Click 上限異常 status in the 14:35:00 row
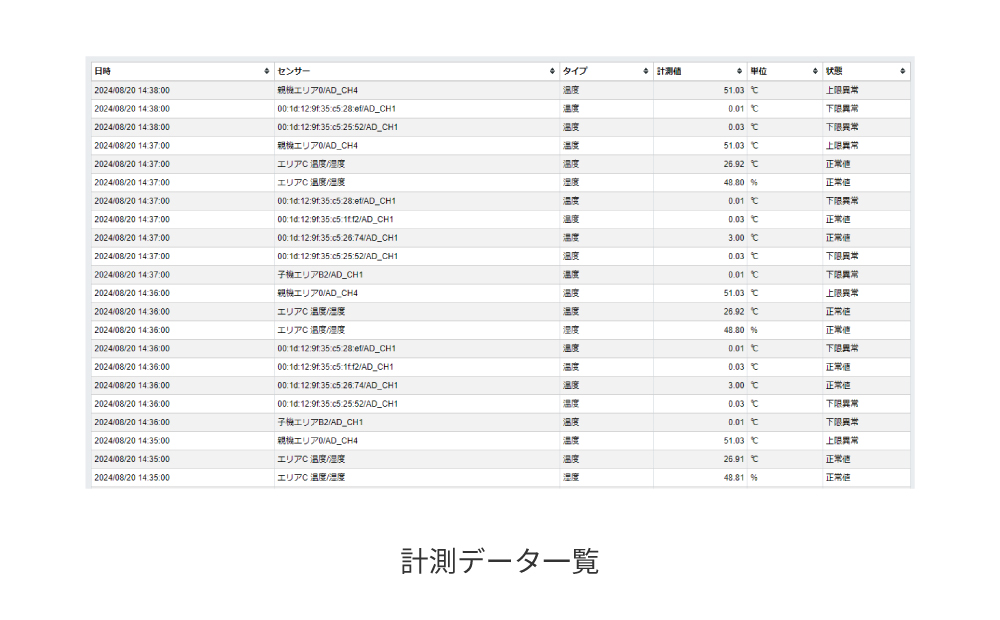The height and width of the screenshot is (620, 1000). [x=842, y=441]
